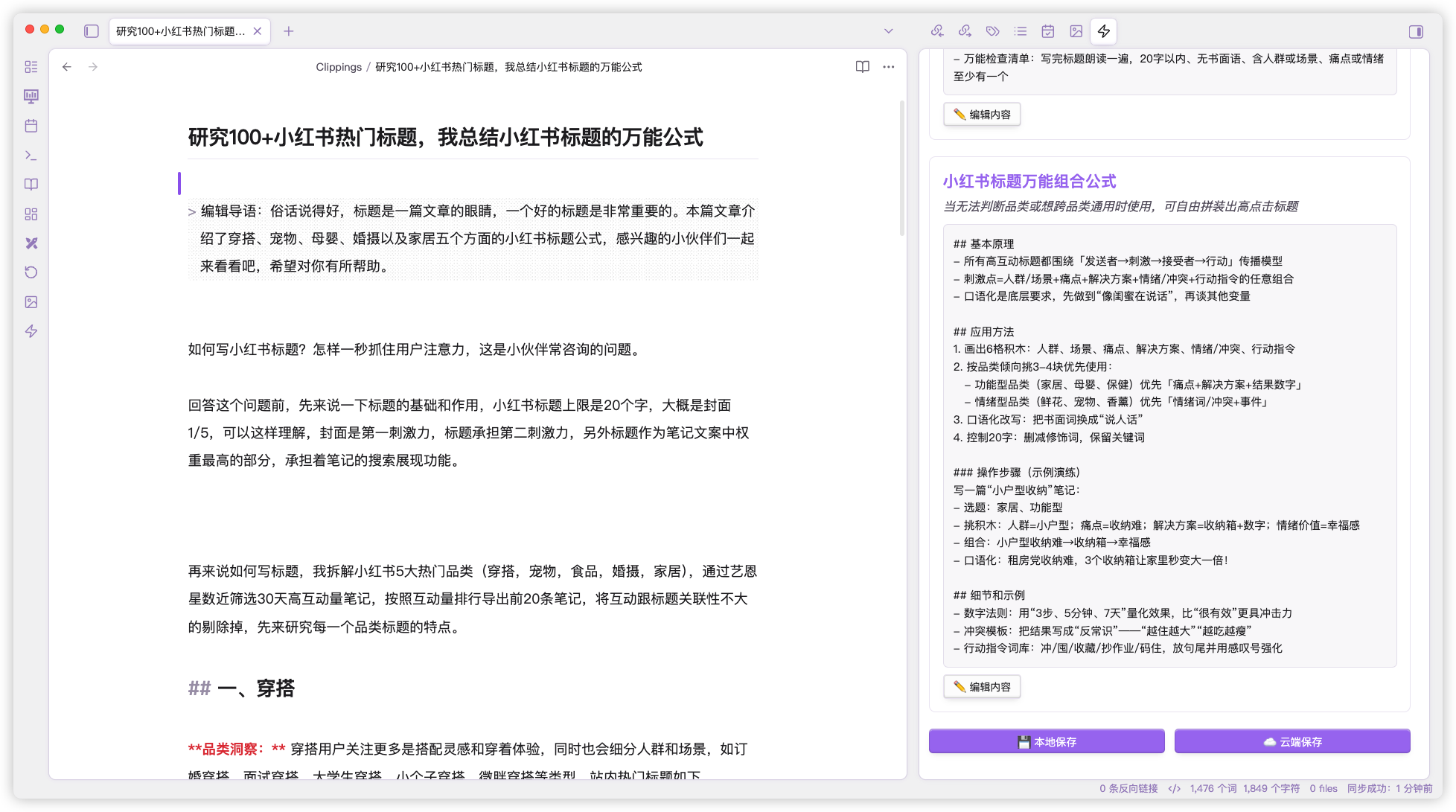Open the pencil-ruler tools ribbon icon
Image resolution: width=1456 pixels, height=812 pixels.
(31, 243)
